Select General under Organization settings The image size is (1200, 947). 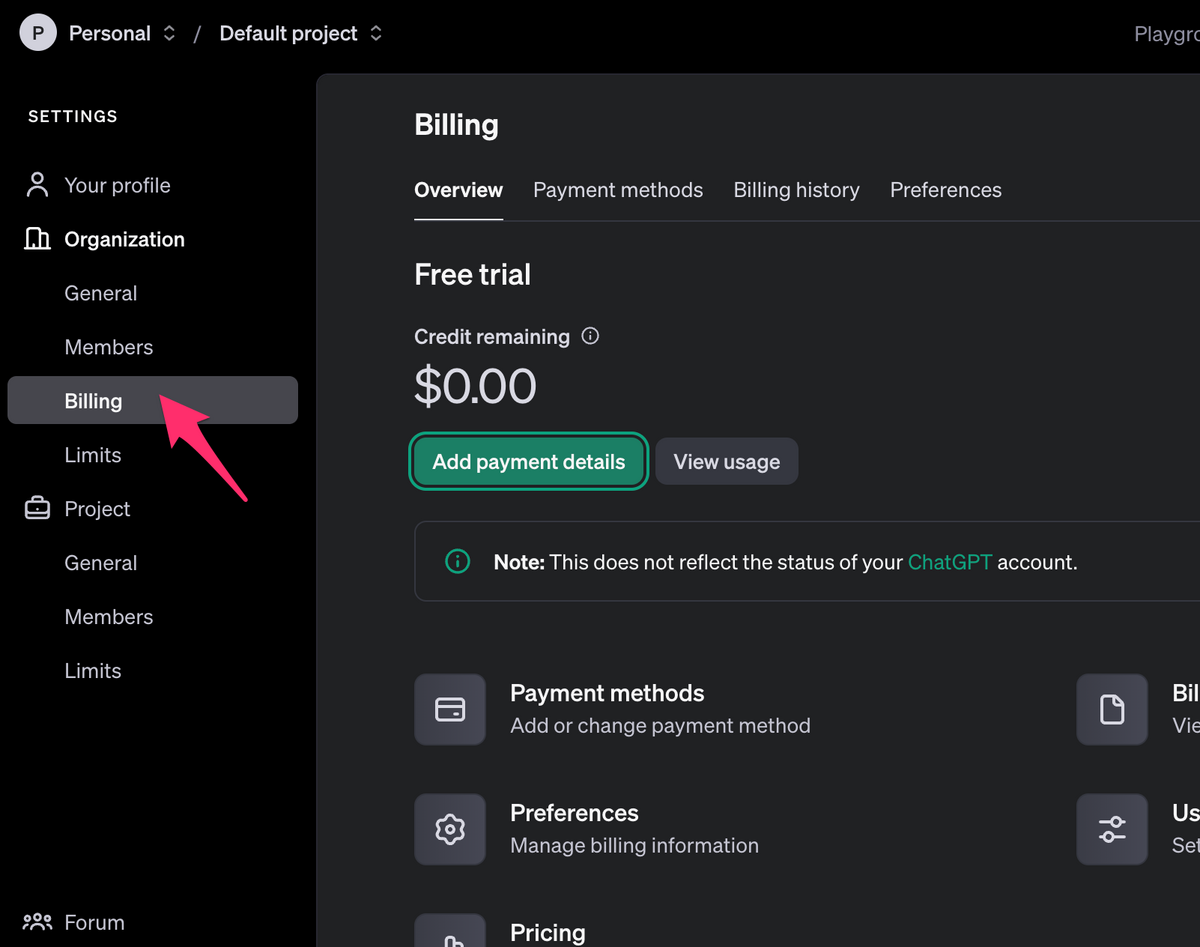click(x=101, y=293)
